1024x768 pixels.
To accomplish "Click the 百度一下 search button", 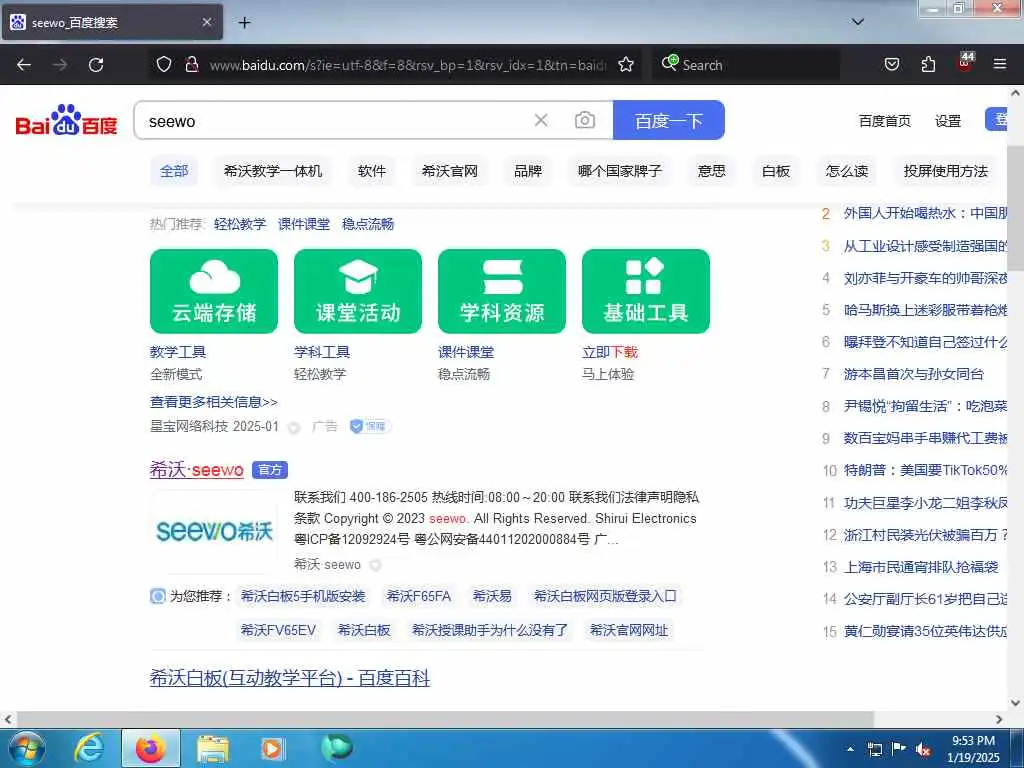I will (669, 120).
